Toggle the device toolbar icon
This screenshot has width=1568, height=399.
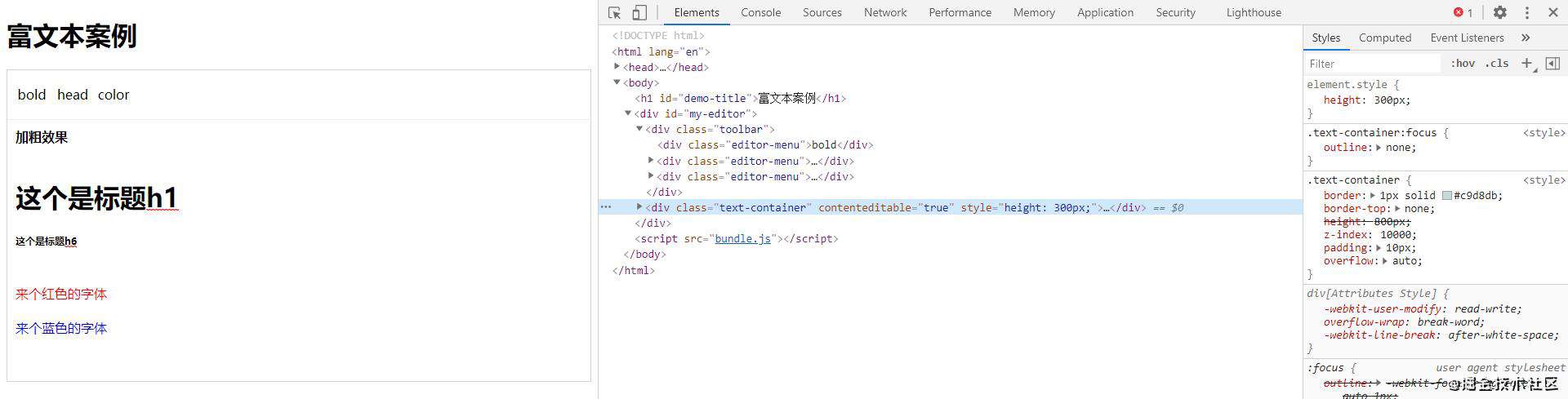point(639,12)
